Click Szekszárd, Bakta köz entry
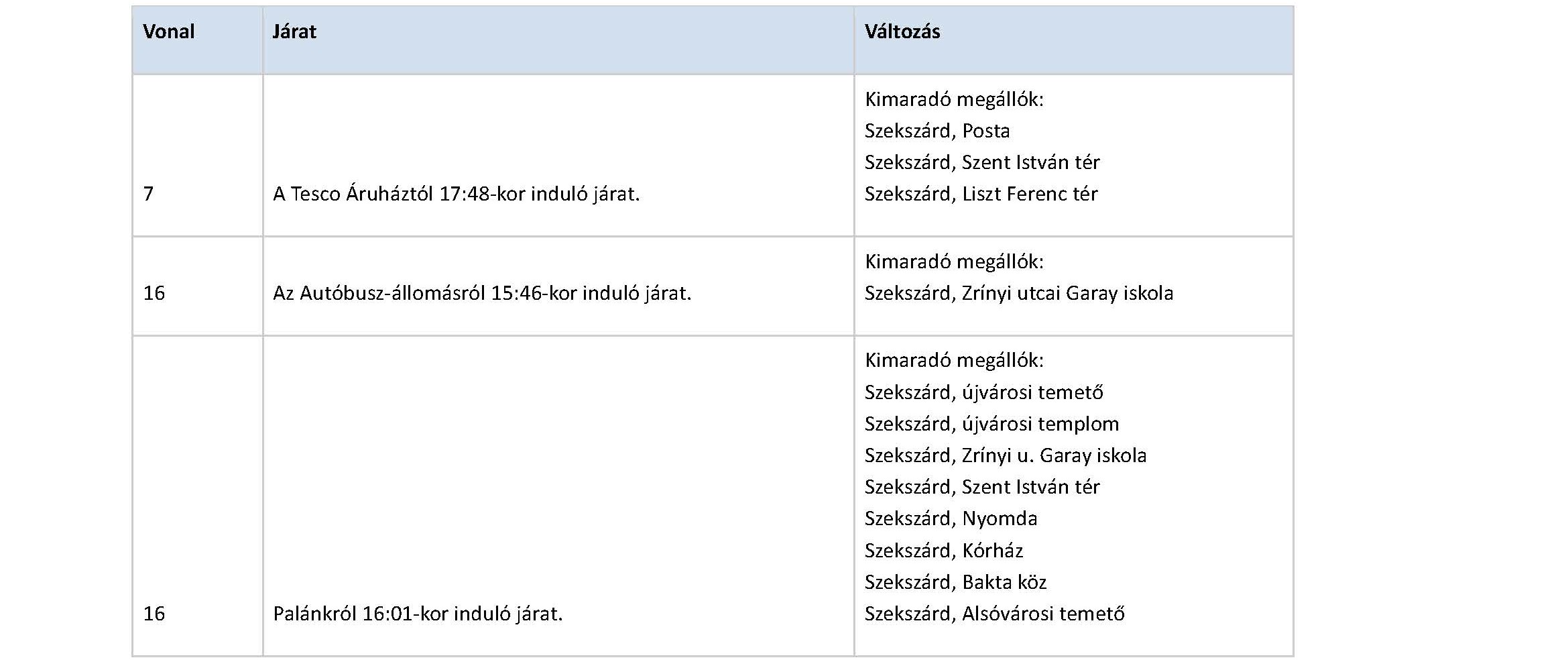1568x666 pixels. [x=956, y=582]
